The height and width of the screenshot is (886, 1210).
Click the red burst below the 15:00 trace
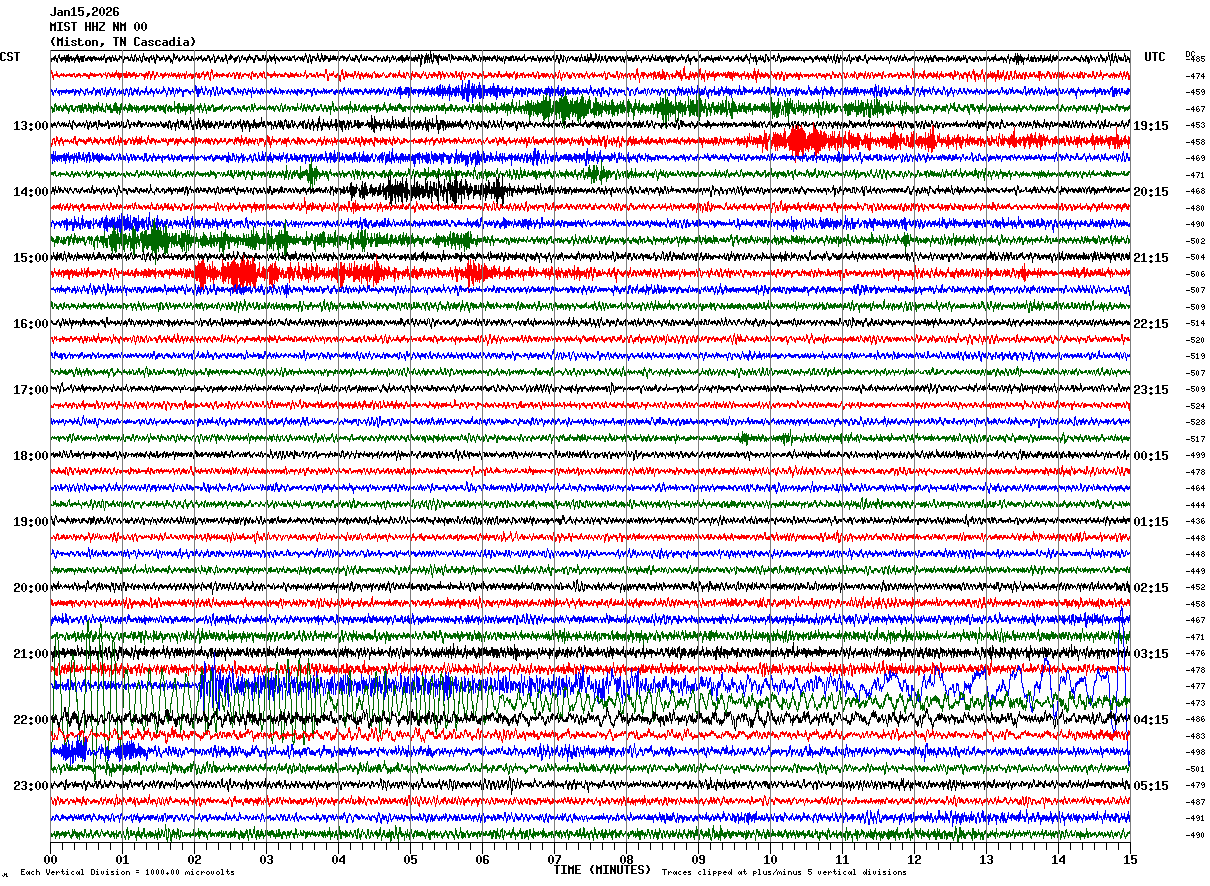coord(340,272)
